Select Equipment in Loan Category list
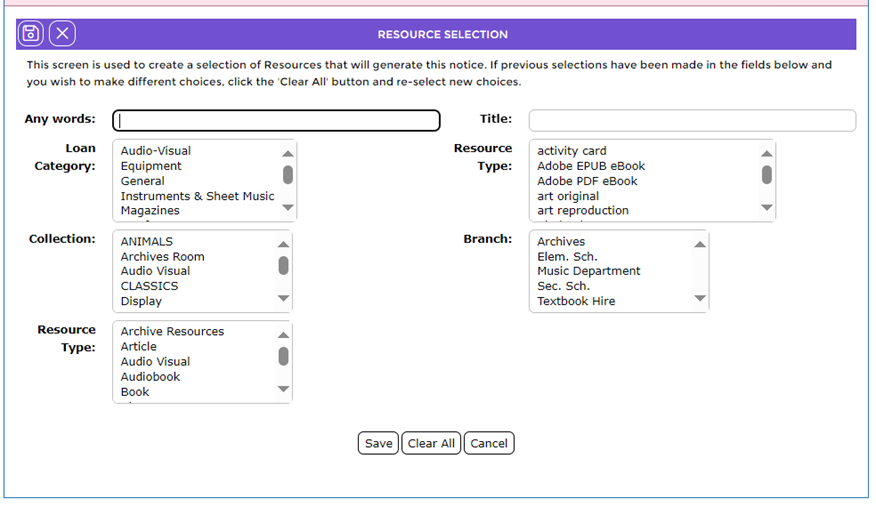The width and height of the screenshot is (876, 507). pos(151,166)
